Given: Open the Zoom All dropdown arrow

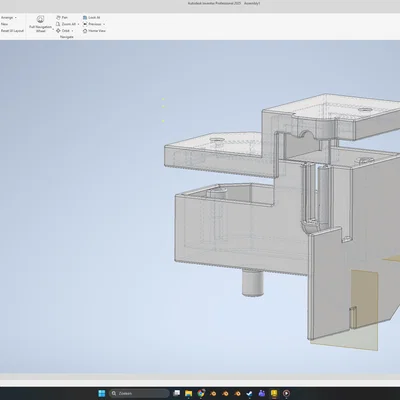Looking at the screenshot, I should (78, 24).
